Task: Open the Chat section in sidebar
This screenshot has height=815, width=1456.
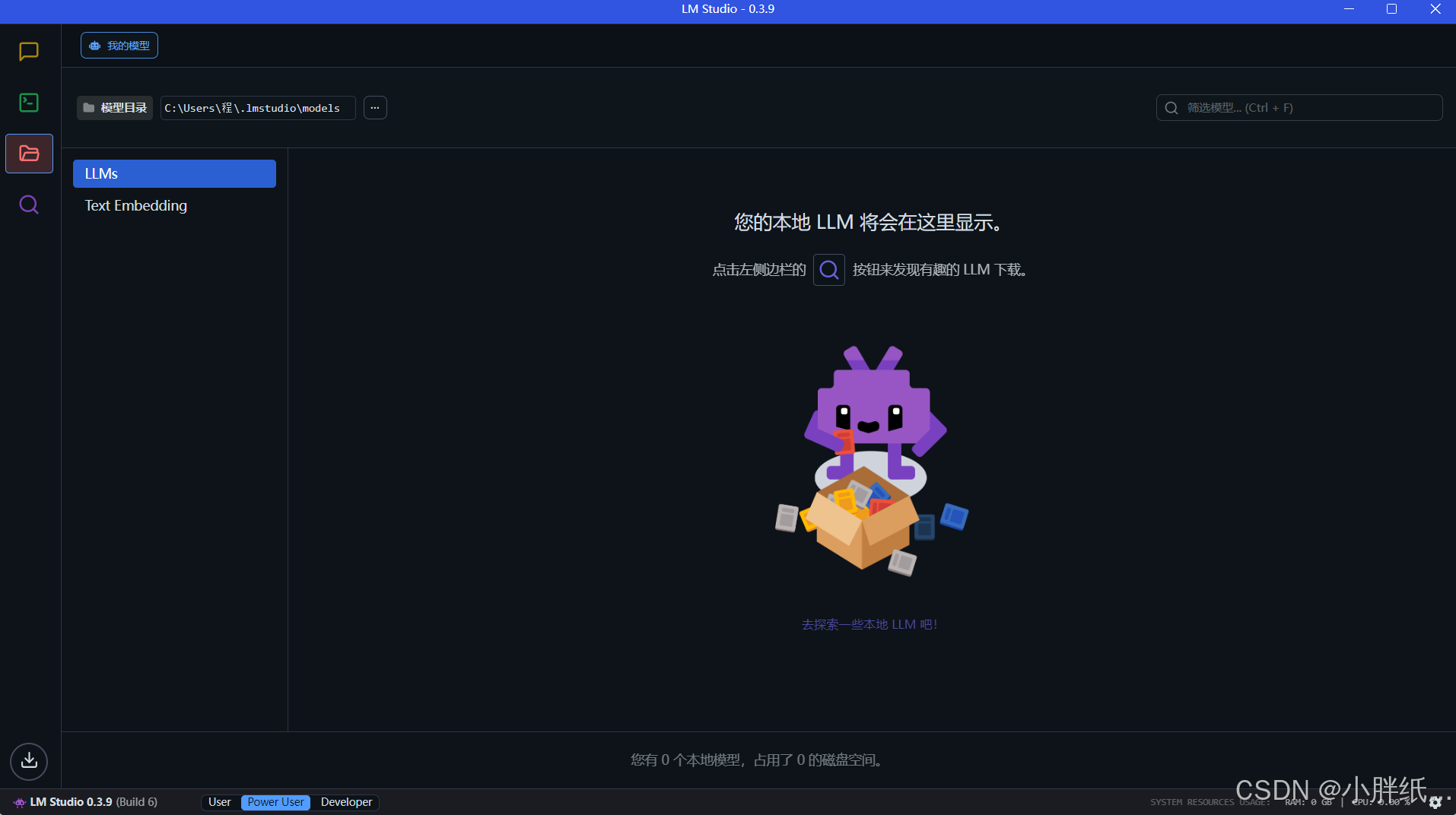Action: click(x=29, y=52)
